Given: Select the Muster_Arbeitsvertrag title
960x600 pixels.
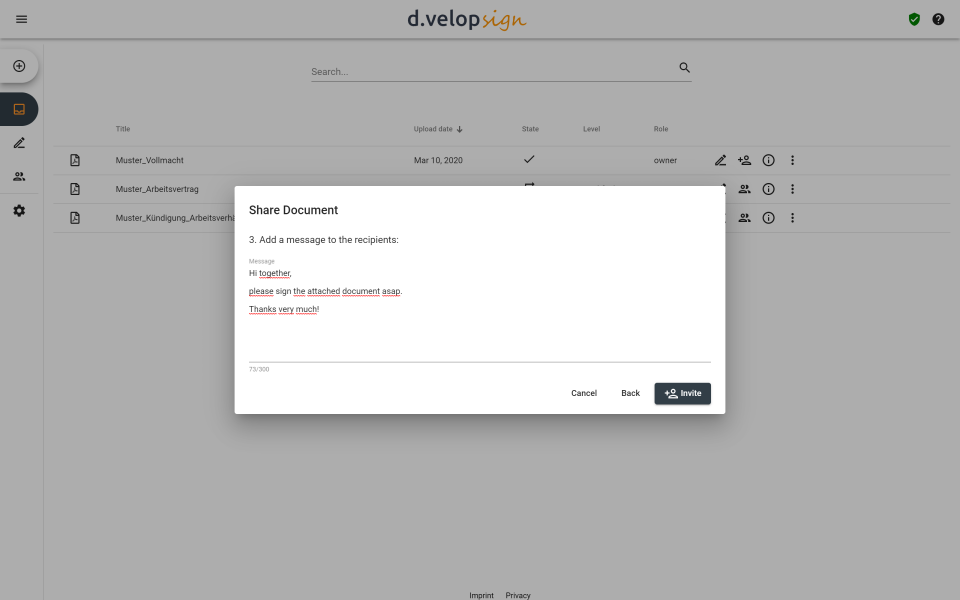Looking at the screenshot, I should click(x=157, y=189).
